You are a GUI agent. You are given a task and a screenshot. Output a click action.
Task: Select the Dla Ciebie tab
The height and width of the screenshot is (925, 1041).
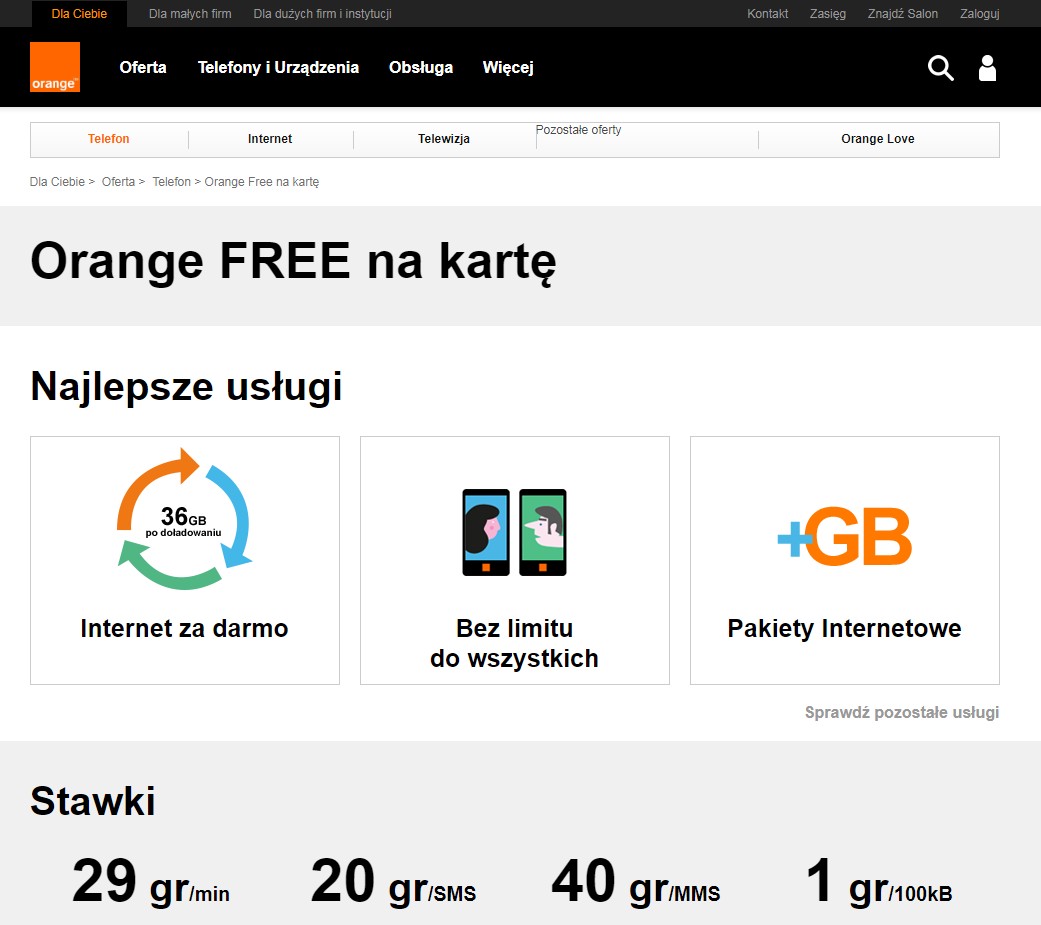(x=79, y=13)
